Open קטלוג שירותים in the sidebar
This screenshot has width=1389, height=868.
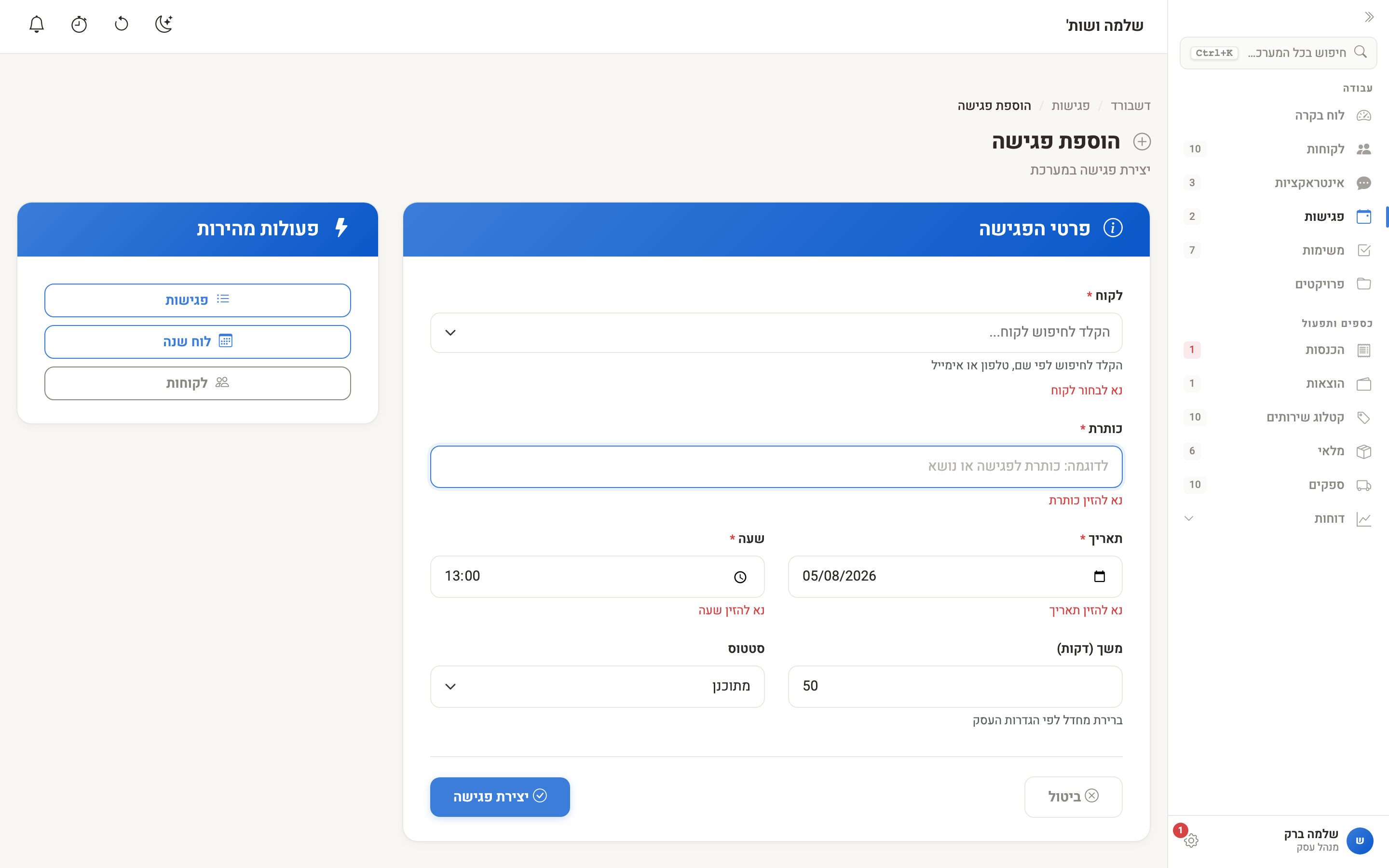pos(1278,417)
